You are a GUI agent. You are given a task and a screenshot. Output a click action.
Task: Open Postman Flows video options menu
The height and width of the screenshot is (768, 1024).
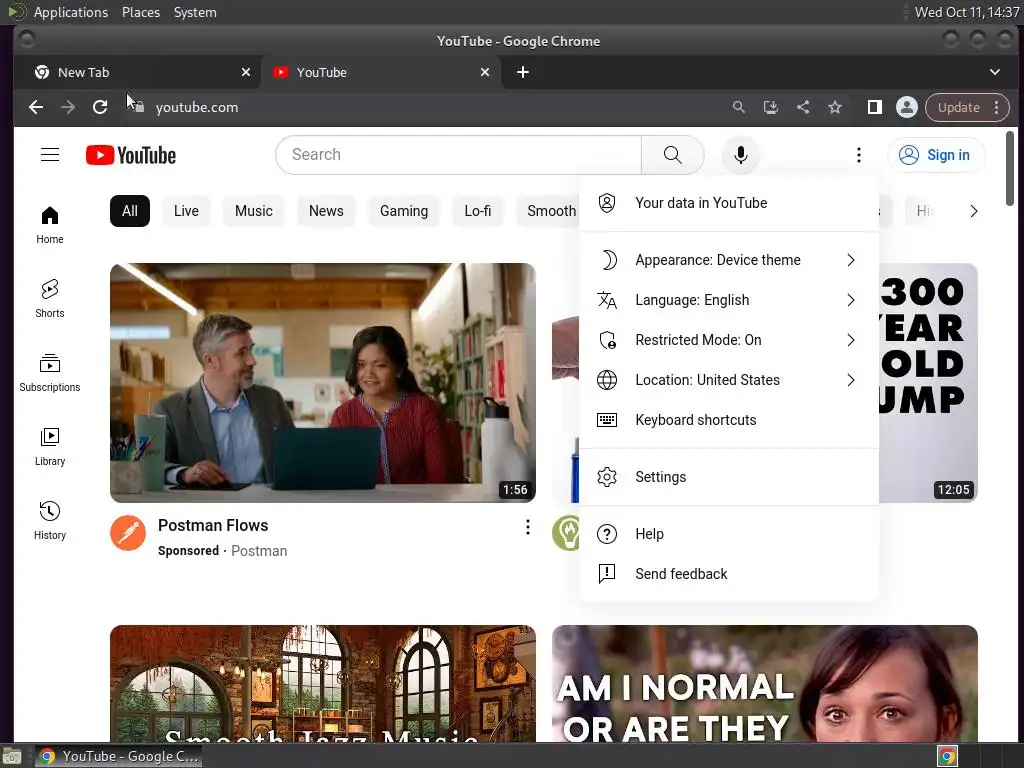(528, 527)
